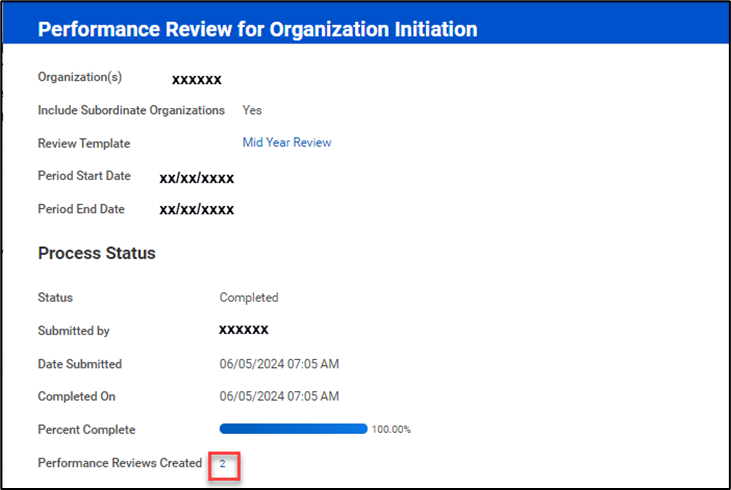The image size is (731, 490).
Task: Click the 100.00% percentage text
Action: (x=391, y=430)
